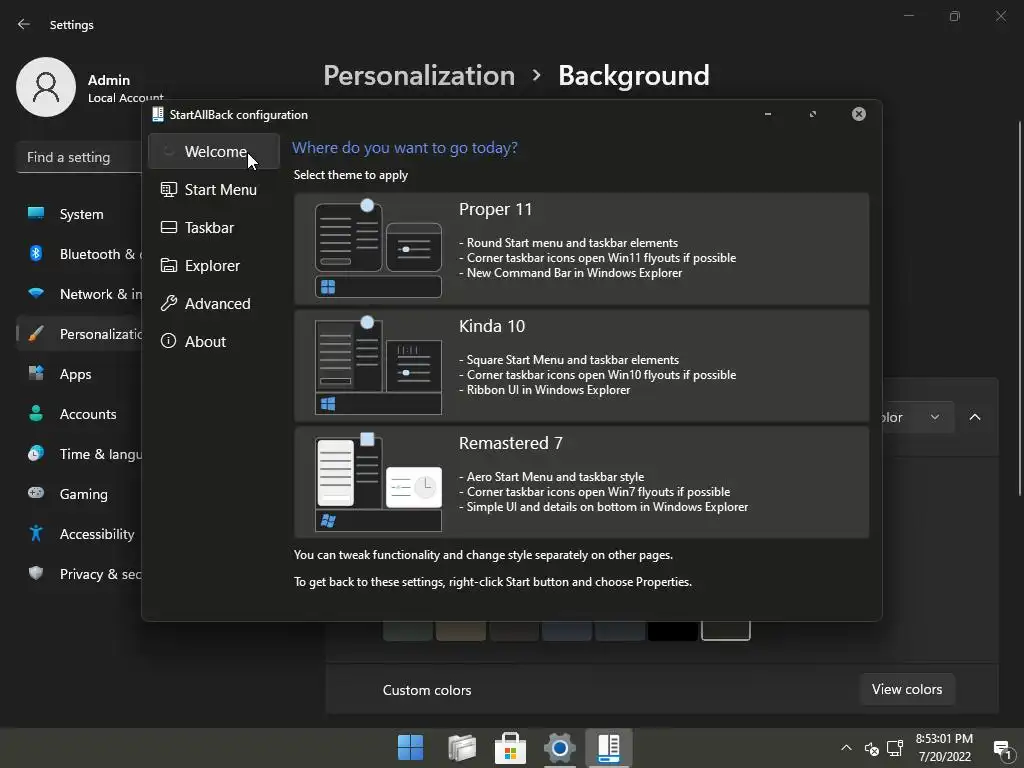Open Accounts in the Settings sidebar
1024x768 pixels.
pos(78,414)
